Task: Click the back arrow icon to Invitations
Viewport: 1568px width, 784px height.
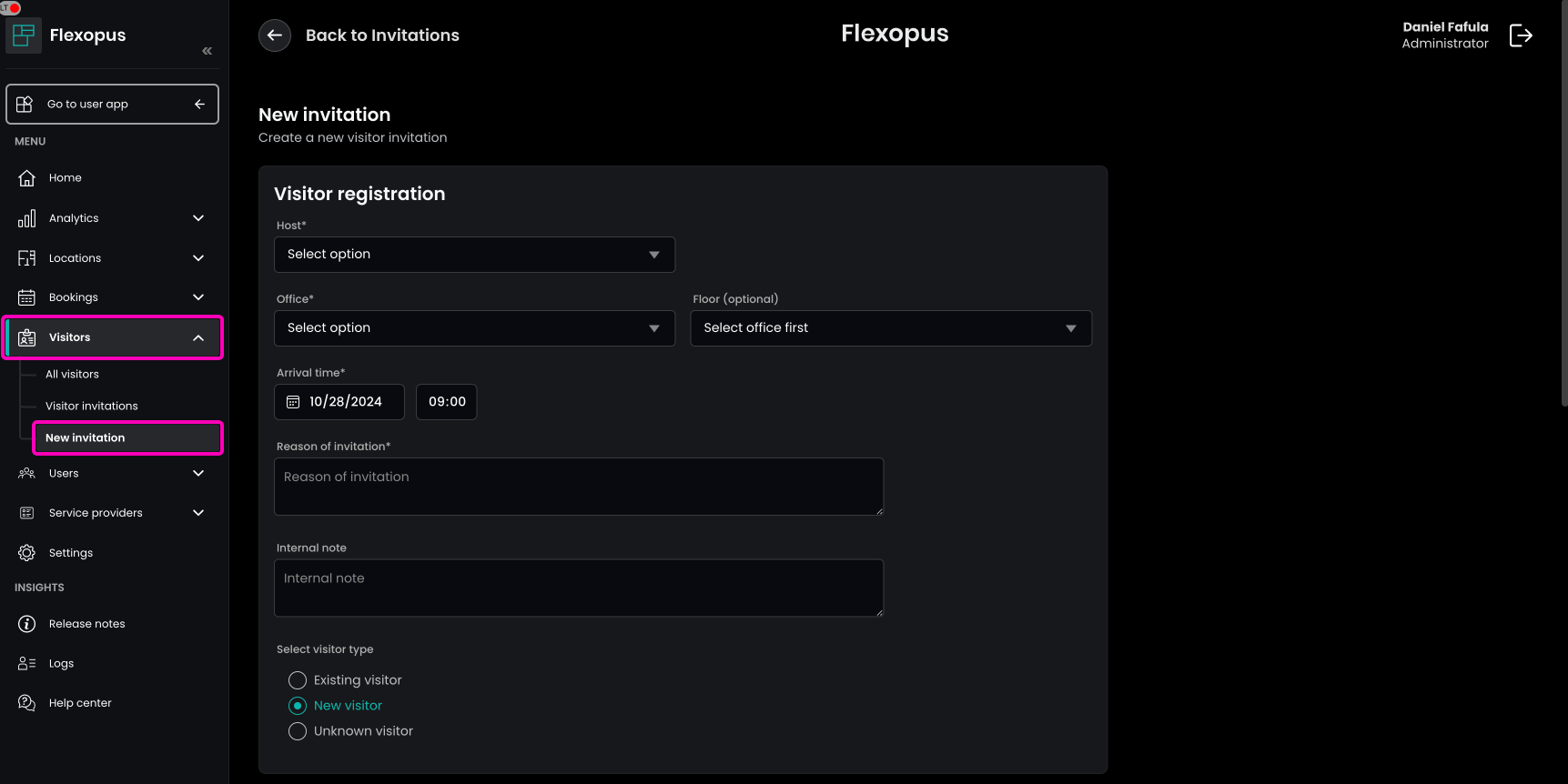Action: click(275, 35)
